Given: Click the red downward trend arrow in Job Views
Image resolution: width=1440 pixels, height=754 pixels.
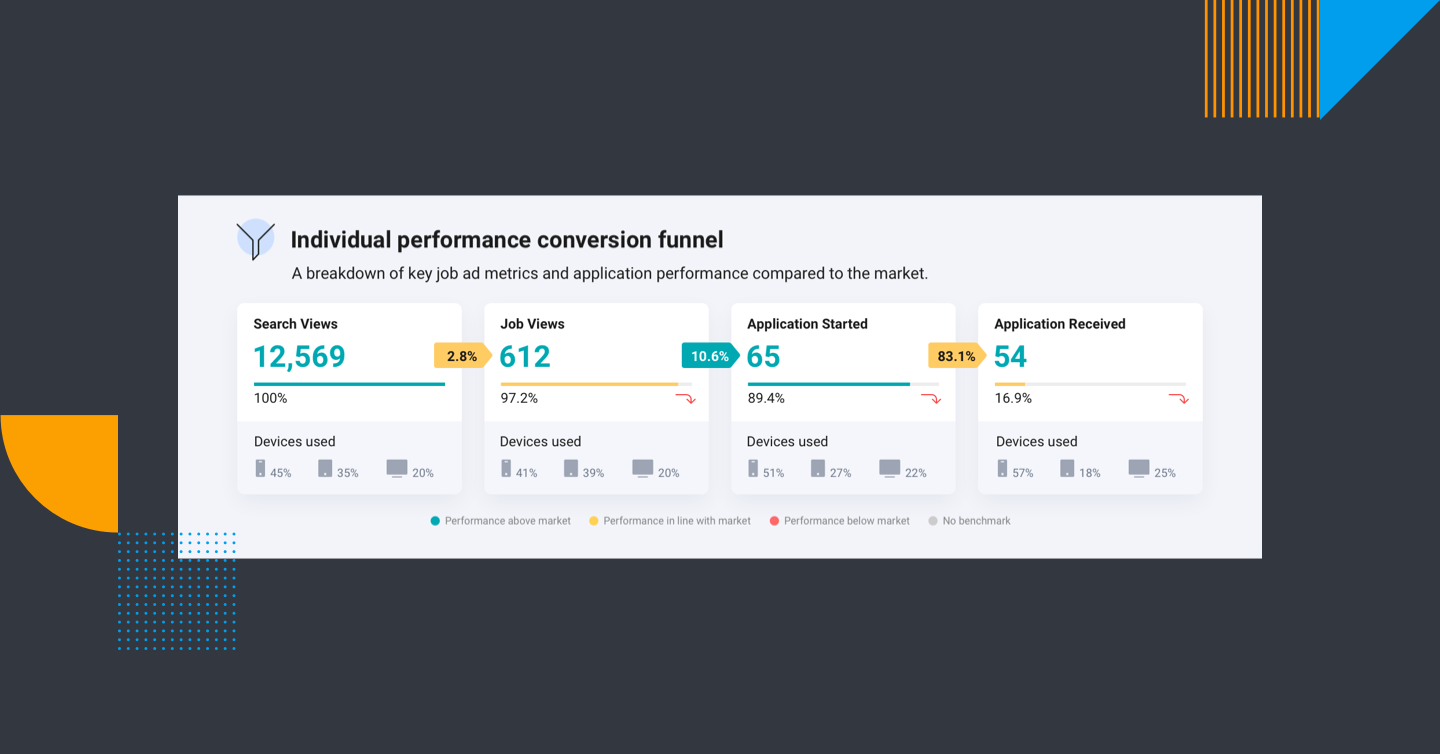Looking at the screenshot, I should tap(685, 399).
